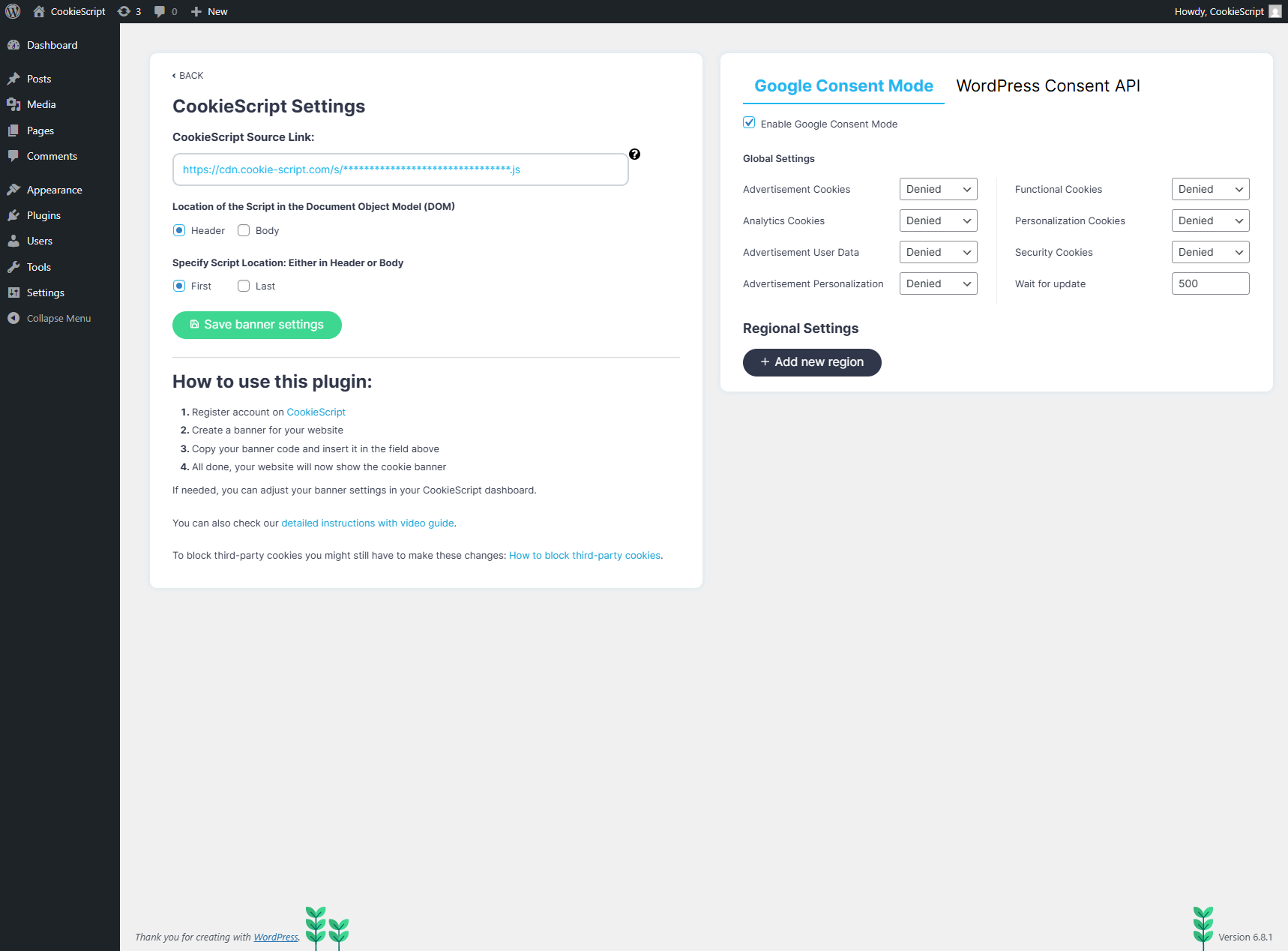The height and width of the screenshot is (951, 1288).
Task: Click the Add new region button
Action: (x=812, y=362)
